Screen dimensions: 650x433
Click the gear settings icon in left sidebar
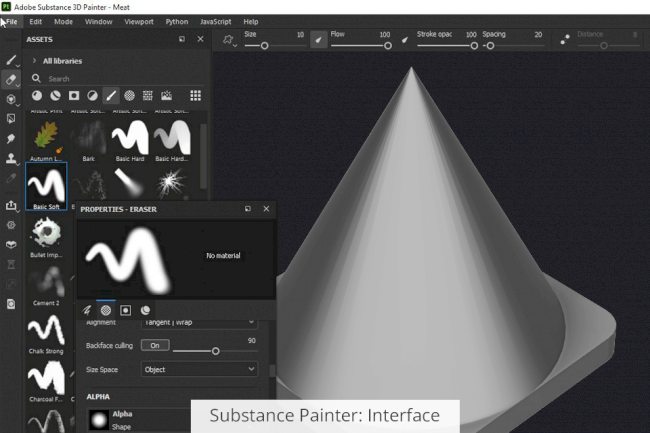11,225
